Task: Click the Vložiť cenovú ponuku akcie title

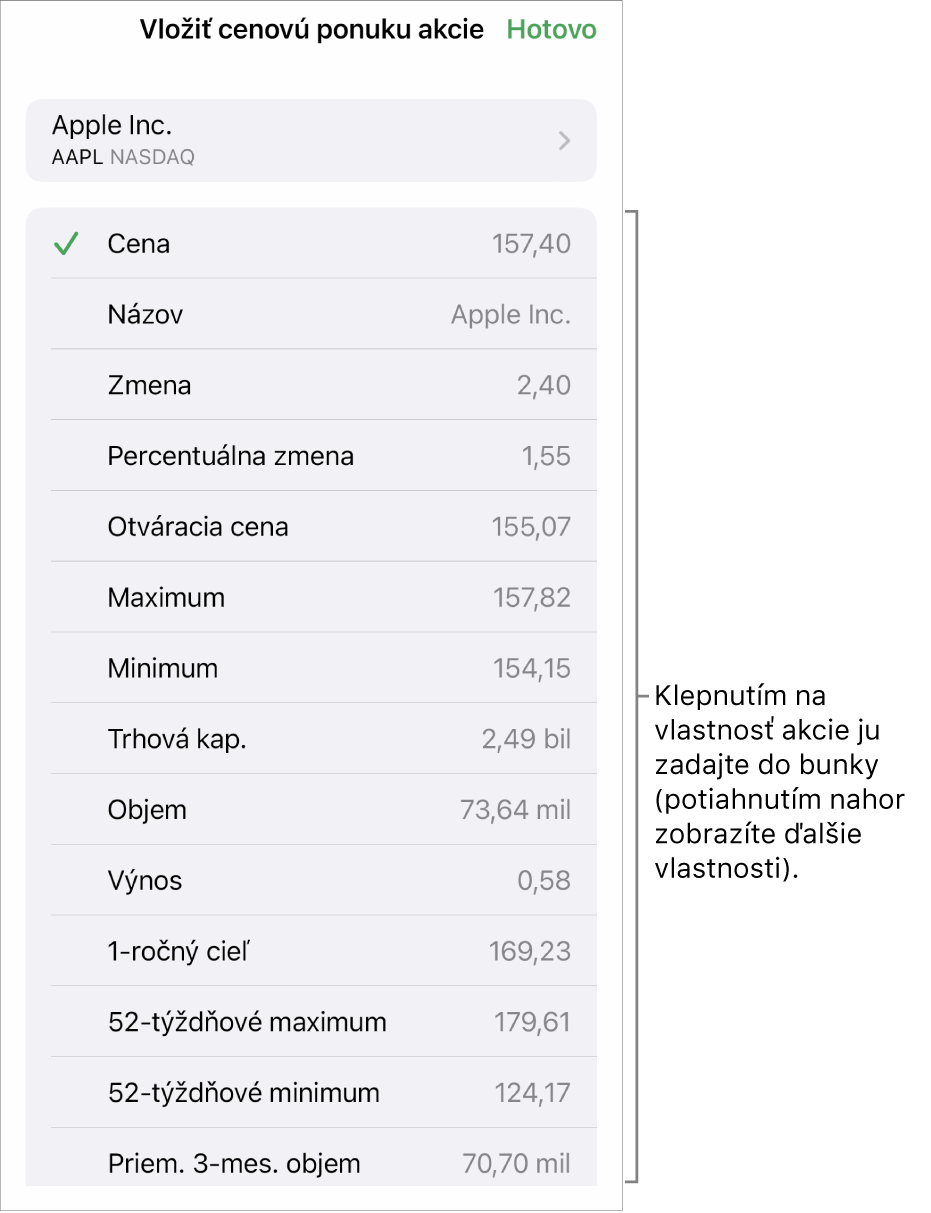Action: pos(312,30)
